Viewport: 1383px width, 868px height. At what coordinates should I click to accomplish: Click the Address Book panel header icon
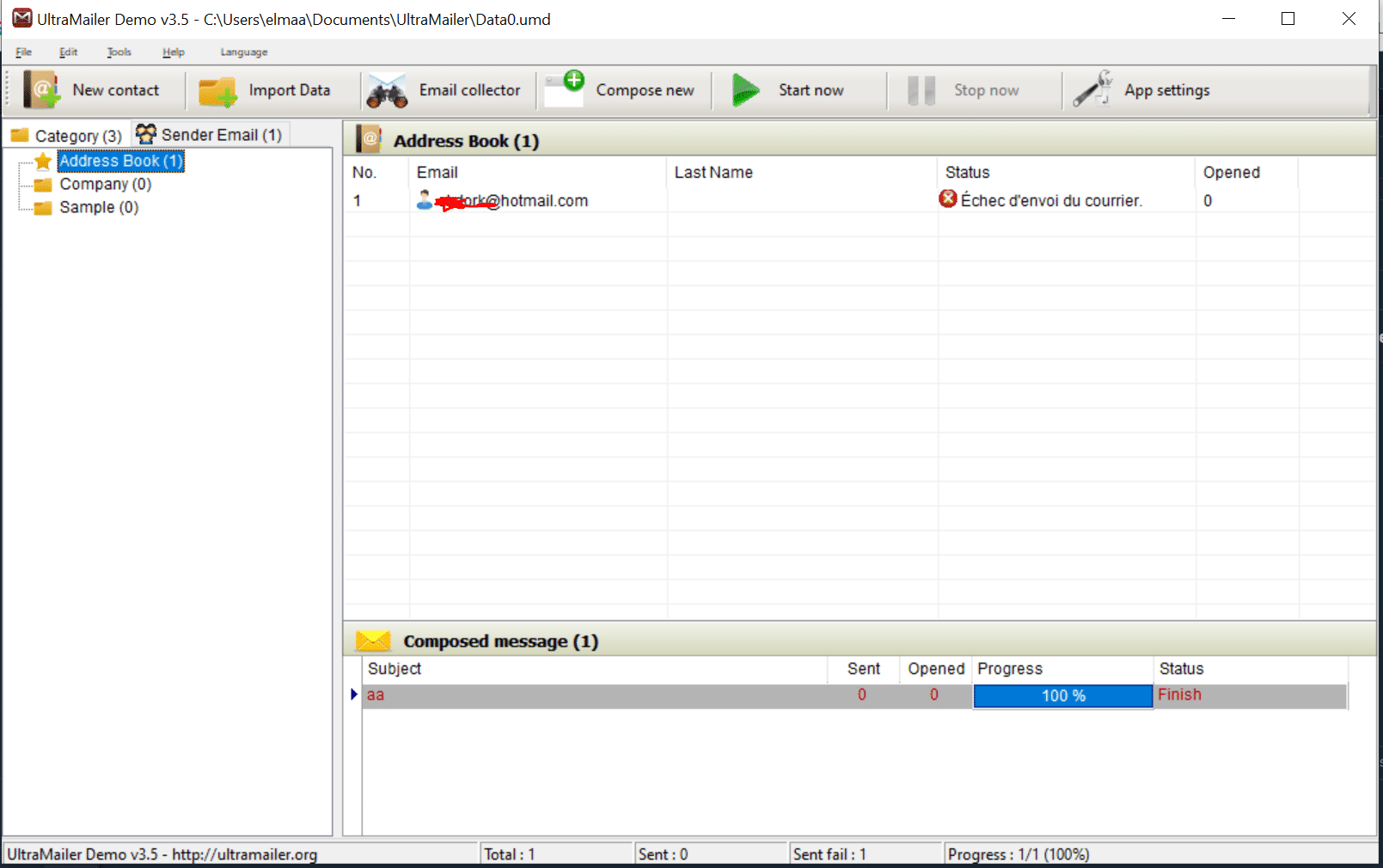pos(370,139)
